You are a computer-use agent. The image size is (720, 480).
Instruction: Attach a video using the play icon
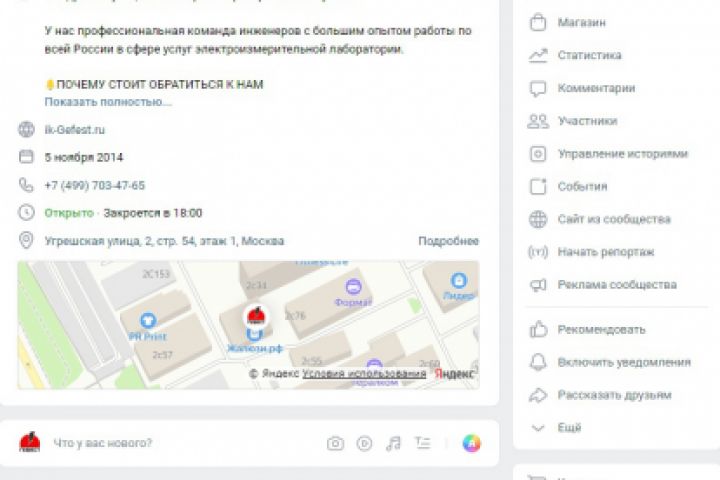(x=364, y=443)
